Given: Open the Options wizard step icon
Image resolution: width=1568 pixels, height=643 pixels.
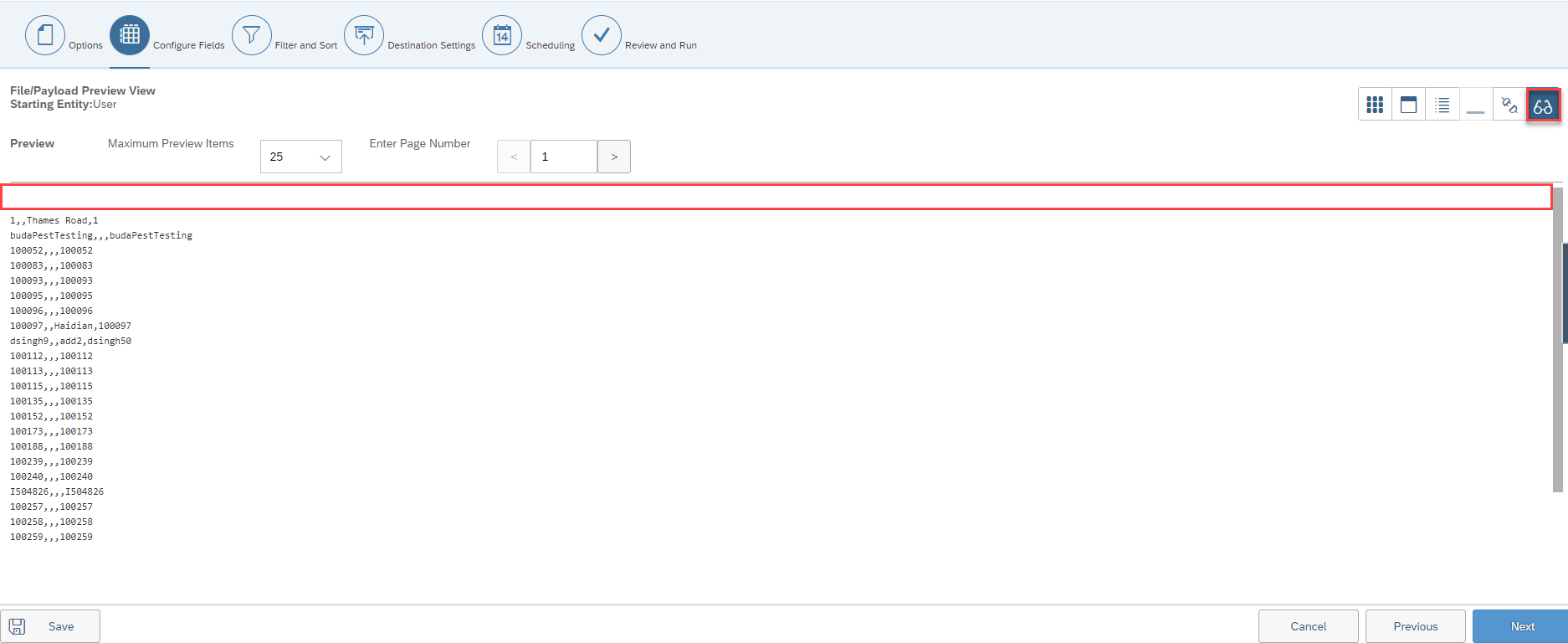Looking at the screenshot, I should tap(45, 35).
